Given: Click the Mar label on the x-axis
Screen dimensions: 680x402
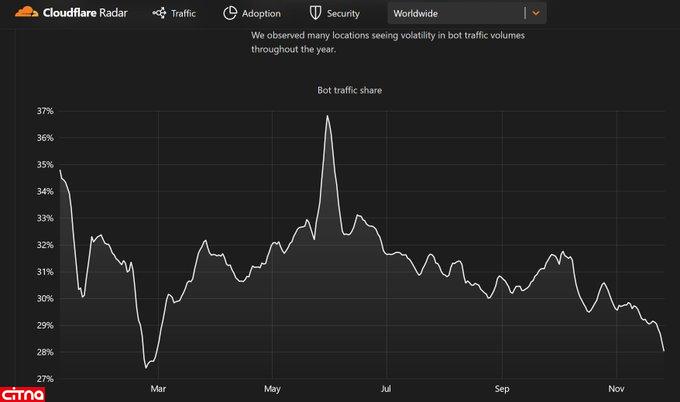Looking at the screenshot, I should (157, 388).
